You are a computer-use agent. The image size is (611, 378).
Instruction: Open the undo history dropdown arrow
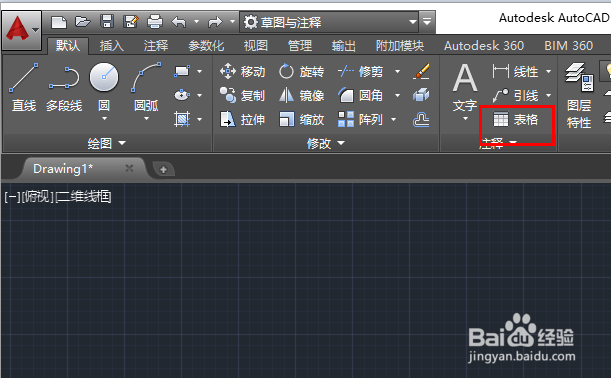(196, 21)
